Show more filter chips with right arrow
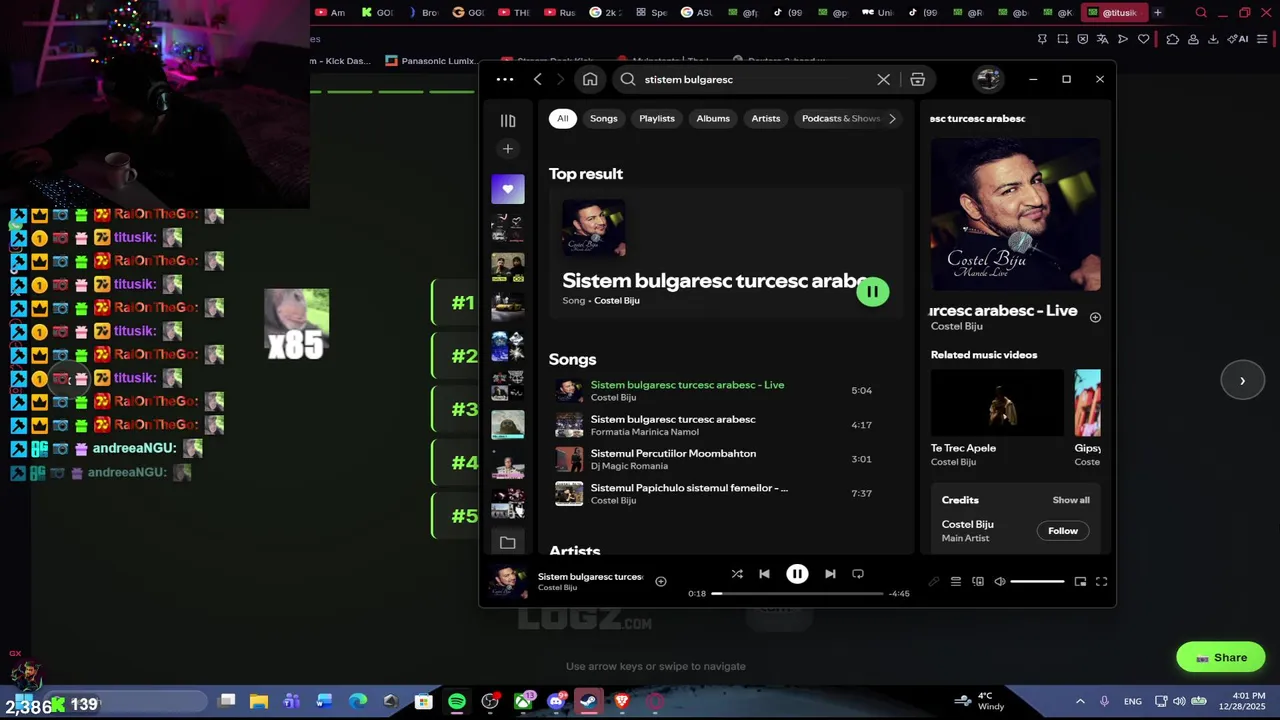 coord(892,118)
